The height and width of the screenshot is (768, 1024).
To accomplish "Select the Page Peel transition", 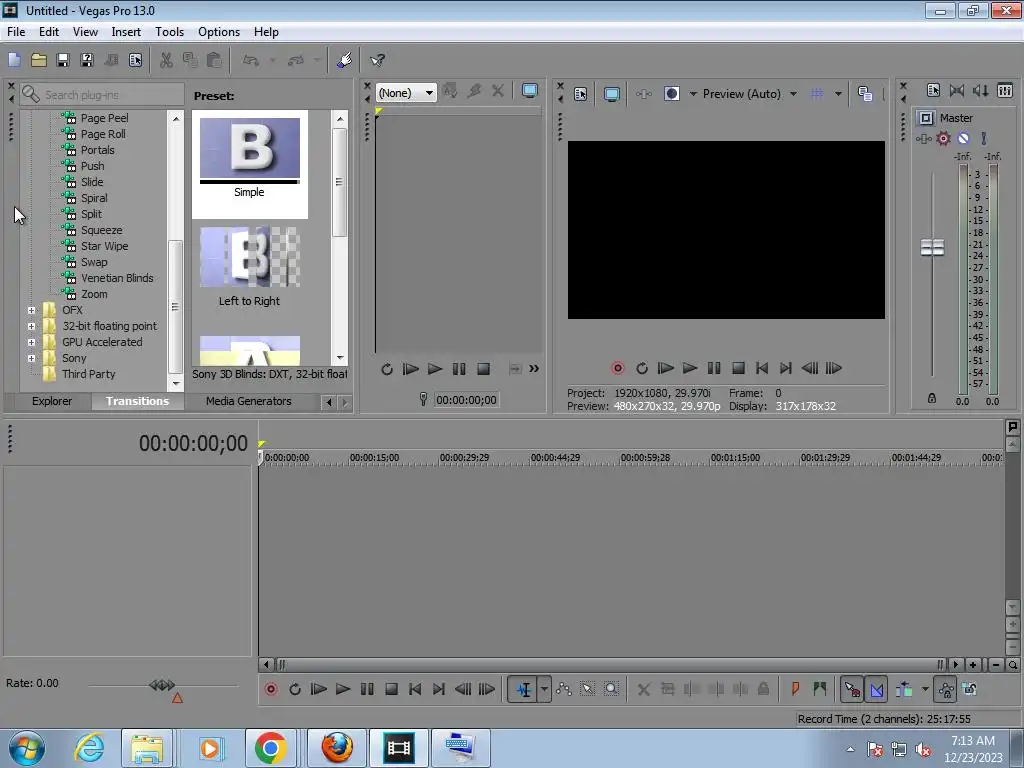I will point(104,118).
